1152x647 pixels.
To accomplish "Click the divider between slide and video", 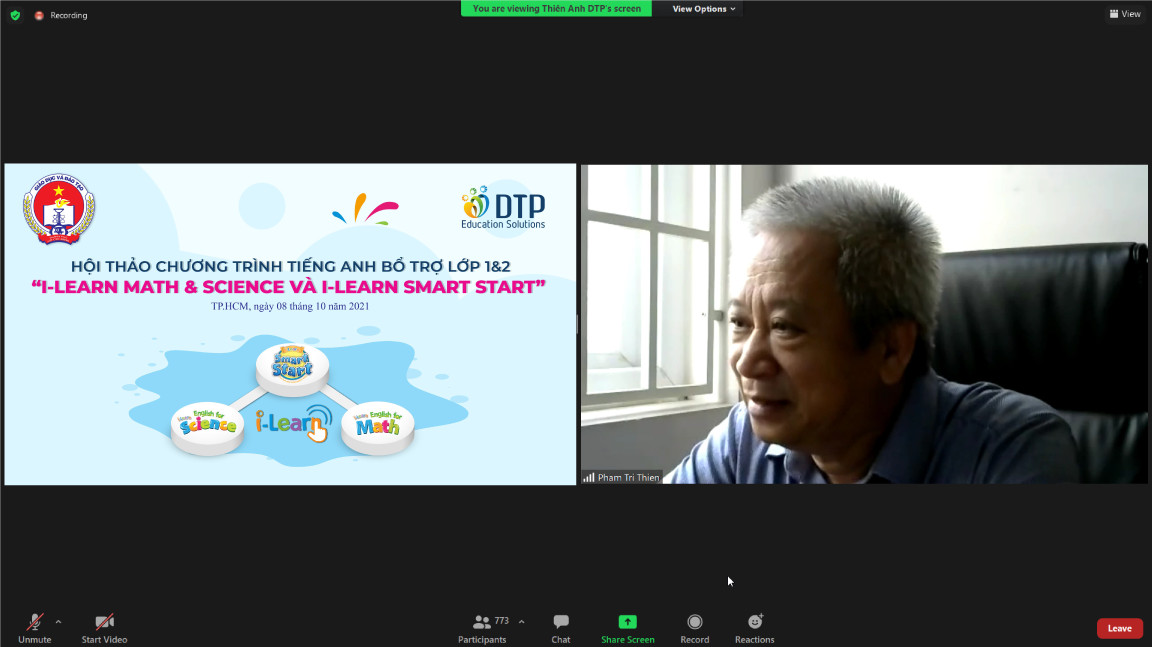I will coord(578,324).
